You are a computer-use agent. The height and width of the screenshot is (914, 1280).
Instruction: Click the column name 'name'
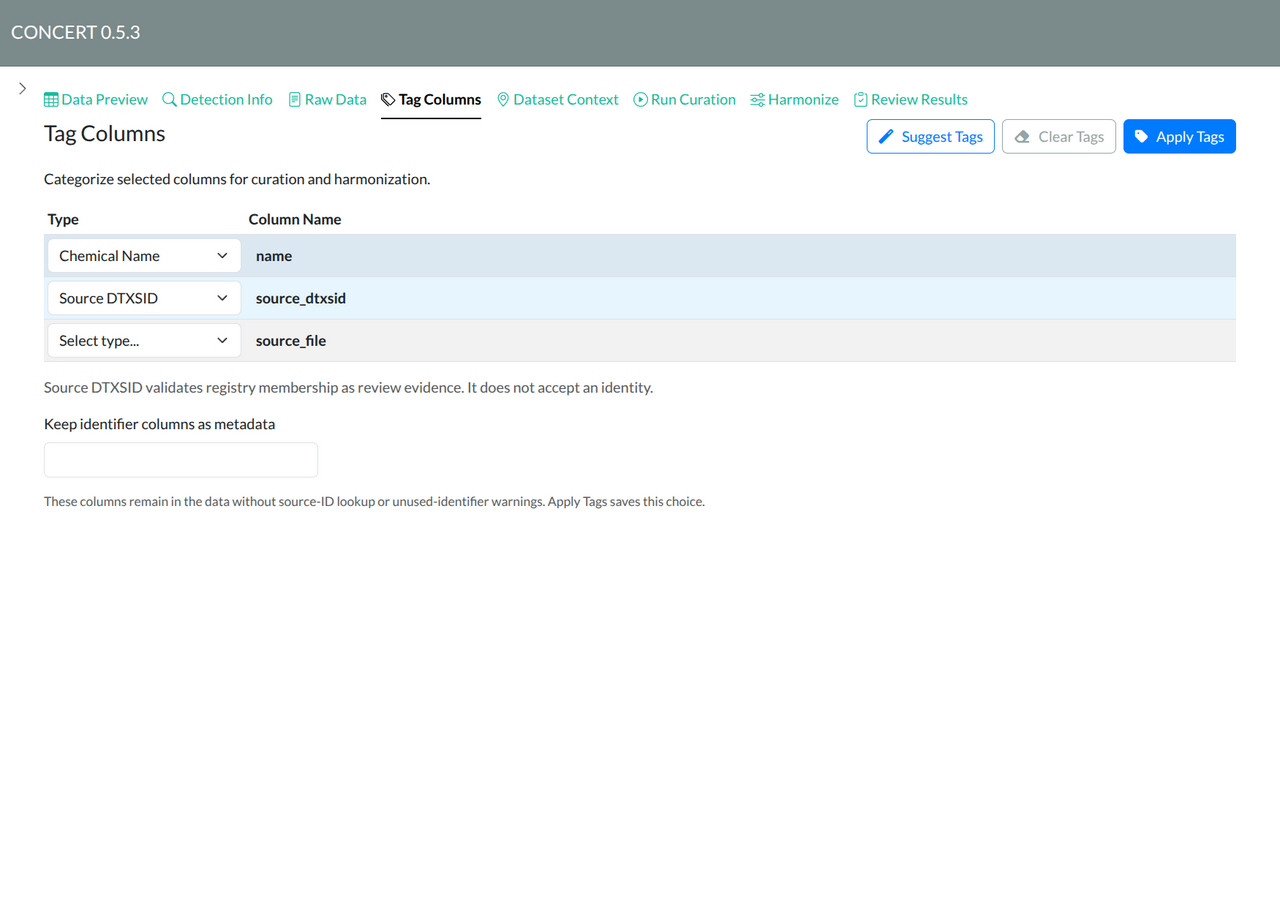274,256
